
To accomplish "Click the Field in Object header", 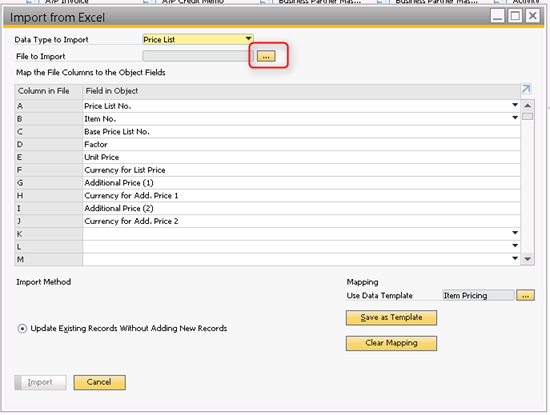I will click(x=301, y=92).
